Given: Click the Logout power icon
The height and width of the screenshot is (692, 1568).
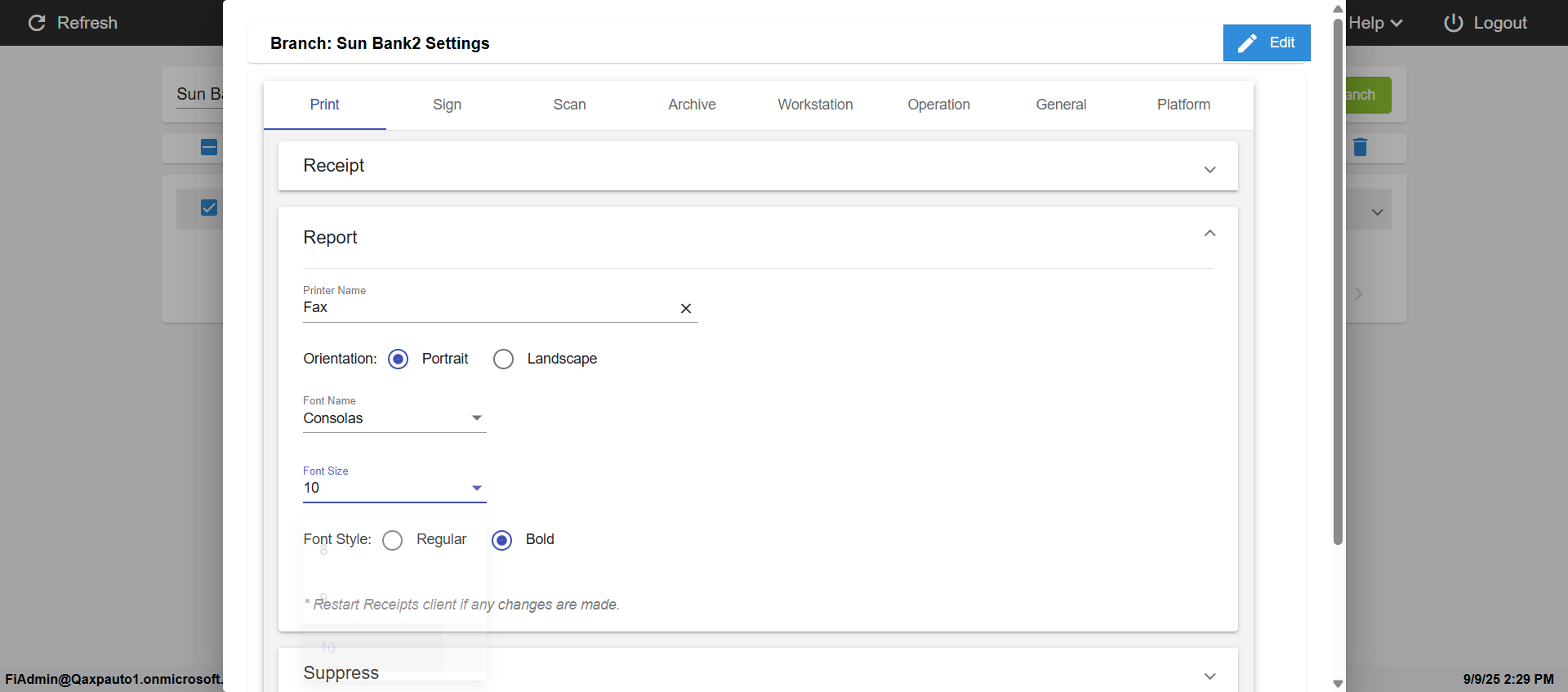Looking at the screenshot, I should 1453,23.
